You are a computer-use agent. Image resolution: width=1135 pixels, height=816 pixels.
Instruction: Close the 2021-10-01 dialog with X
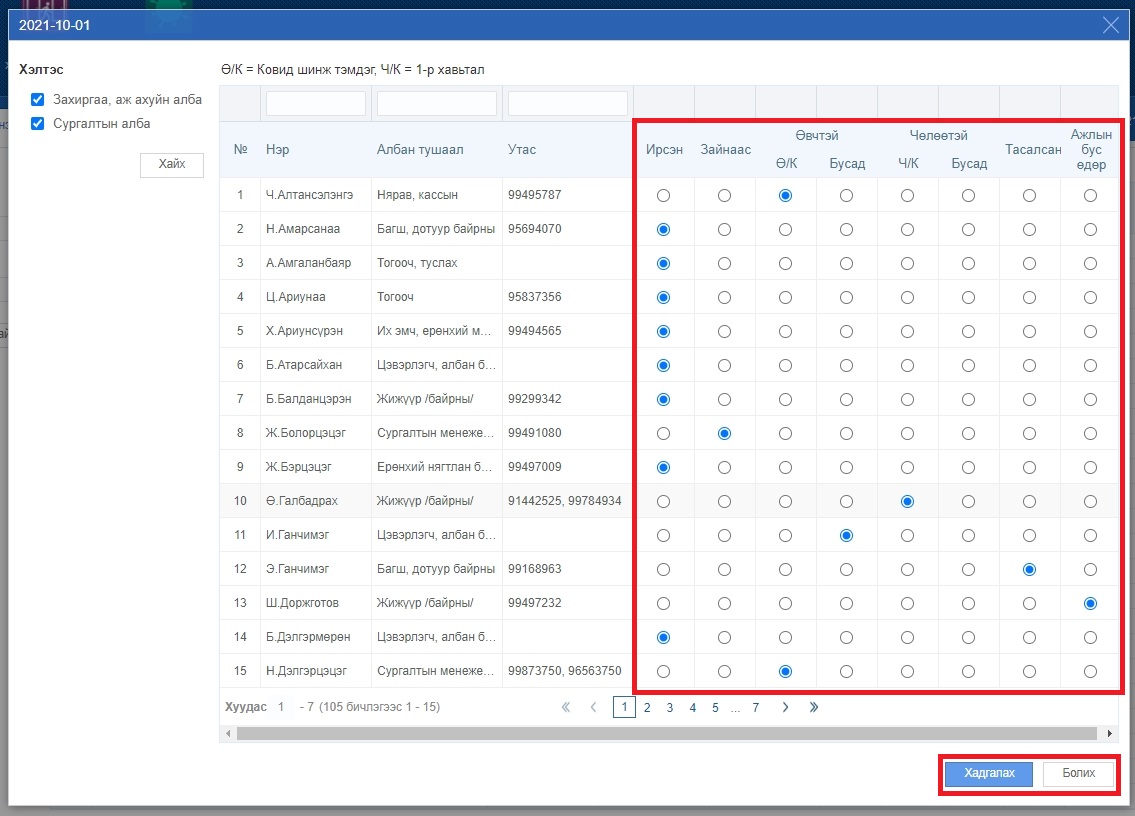pos(1110,25)
